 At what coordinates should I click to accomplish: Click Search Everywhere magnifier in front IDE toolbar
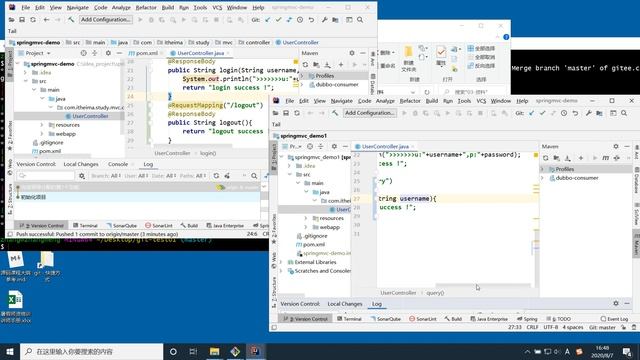tap(624, 113)
